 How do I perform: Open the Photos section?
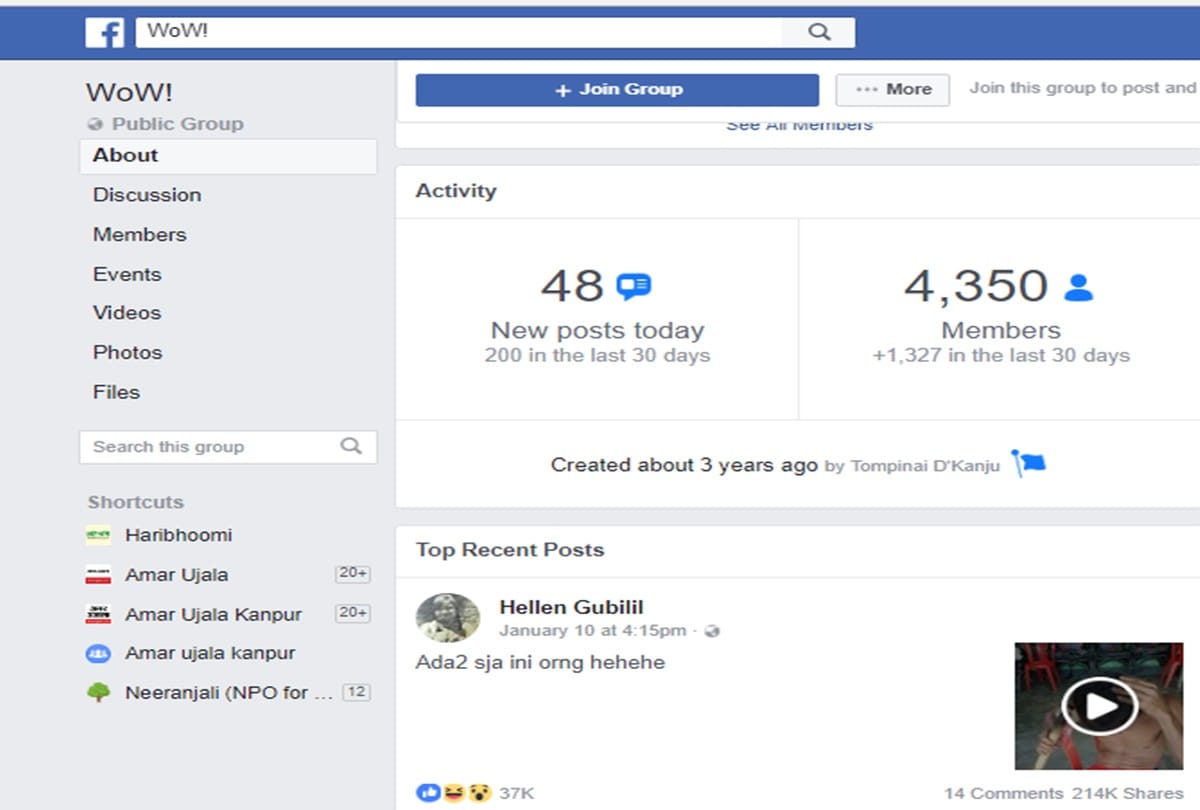pyautogui.click(x=127, y=353)
